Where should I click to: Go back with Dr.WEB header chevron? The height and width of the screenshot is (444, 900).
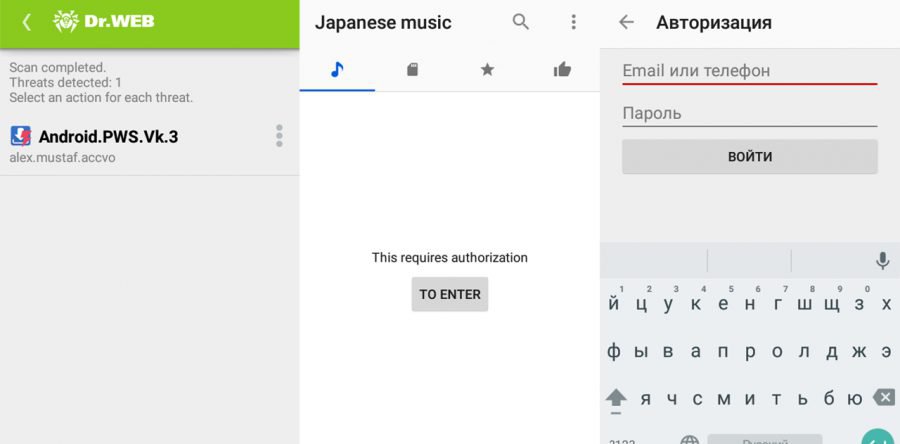pos(26,22)
